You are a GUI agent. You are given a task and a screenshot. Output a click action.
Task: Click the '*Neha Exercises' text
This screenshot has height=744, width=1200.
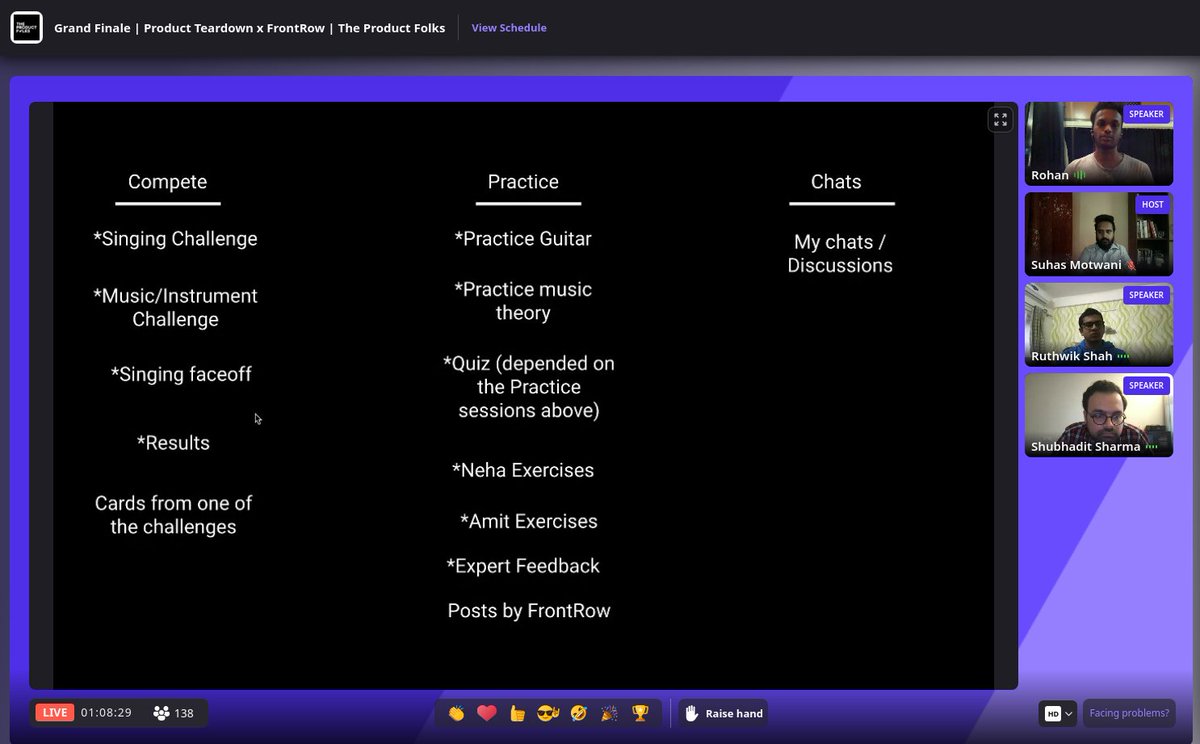[523, 471]
